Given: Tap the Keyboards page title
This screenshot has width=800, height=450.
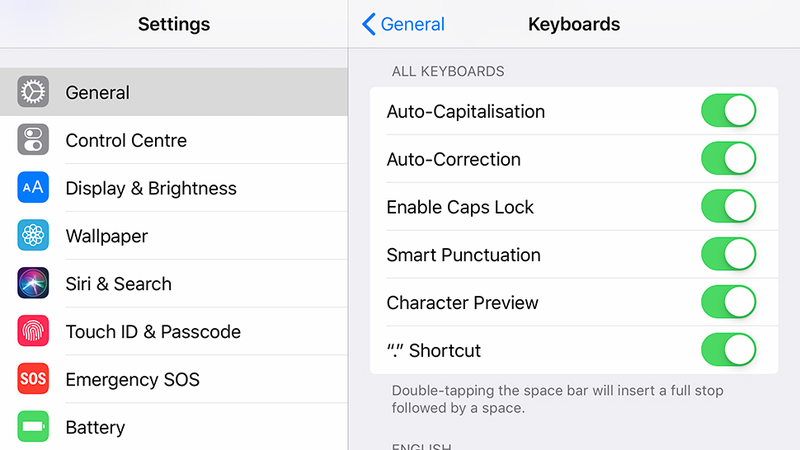Looking at the screenshot, I should click(574, 24).
